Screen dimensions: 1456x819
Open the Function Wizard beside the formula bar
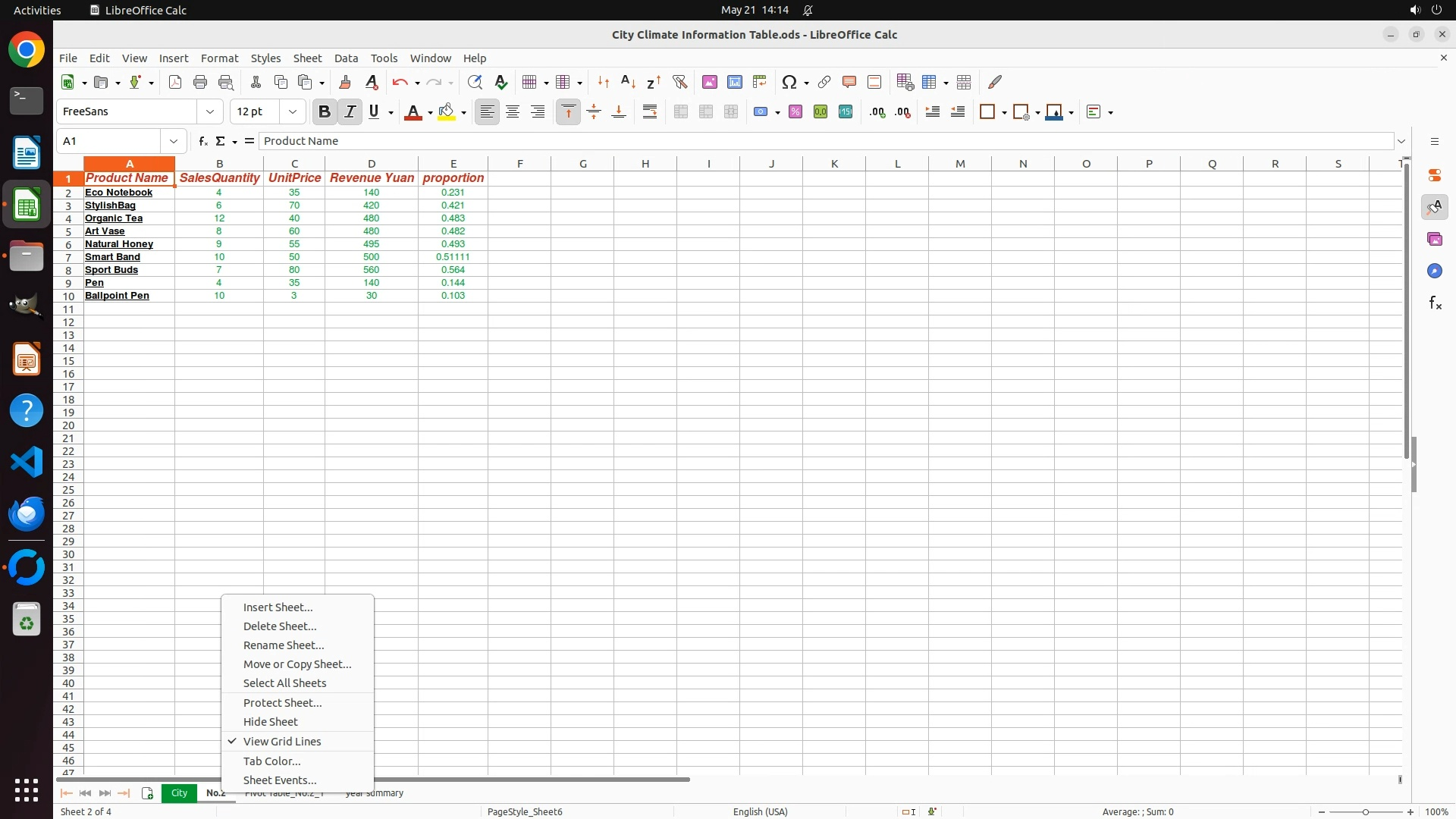pos(202,141)
